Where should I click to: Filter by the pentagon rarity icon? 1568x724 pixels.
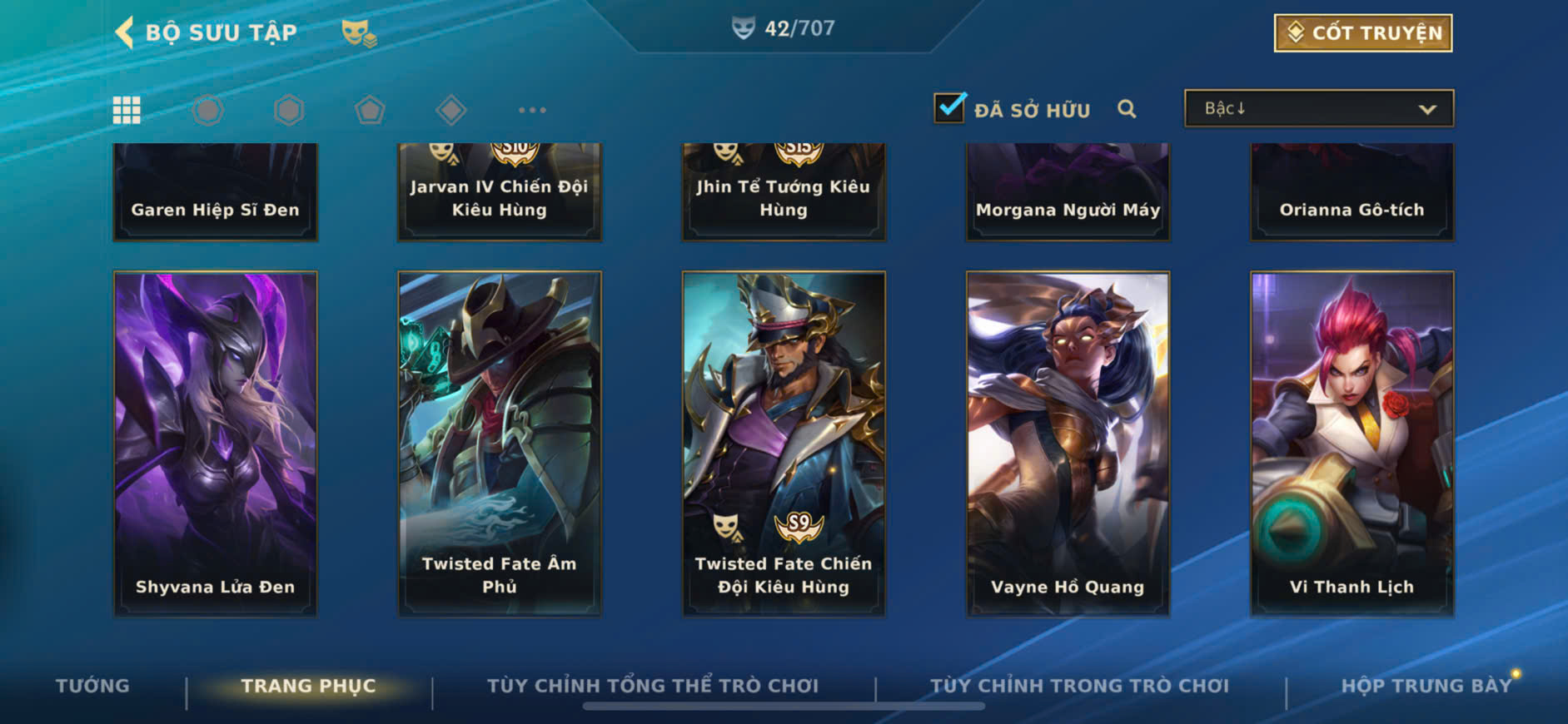(x=370, y=110)
